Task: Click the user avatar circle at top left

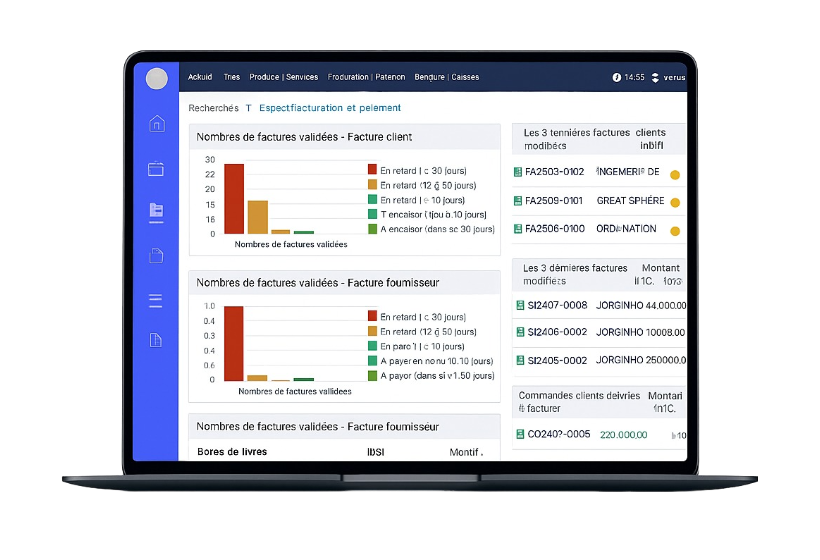Action: (157, 78)
